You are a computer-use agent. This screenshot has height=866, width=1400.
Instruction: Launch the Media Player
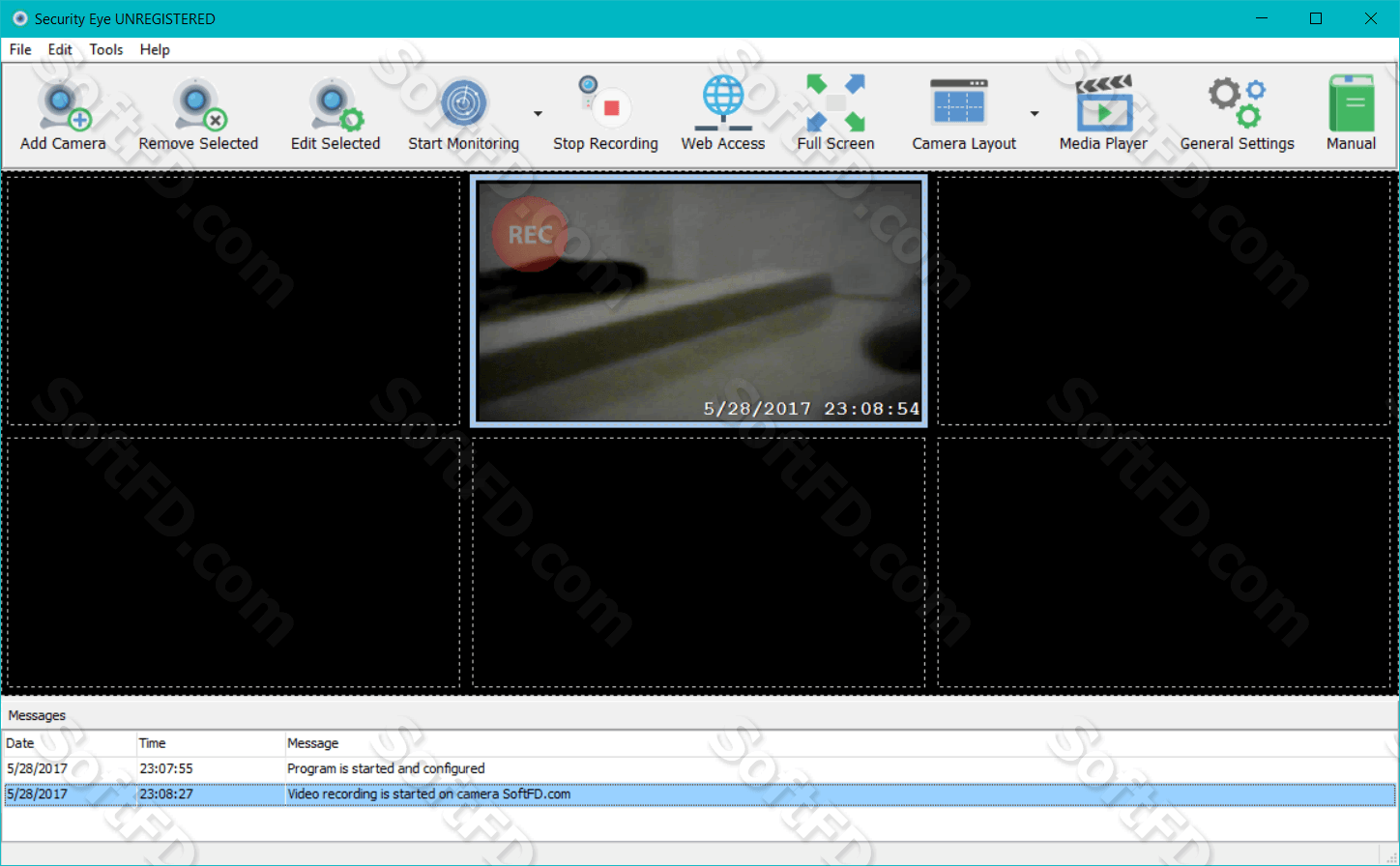1103,114
